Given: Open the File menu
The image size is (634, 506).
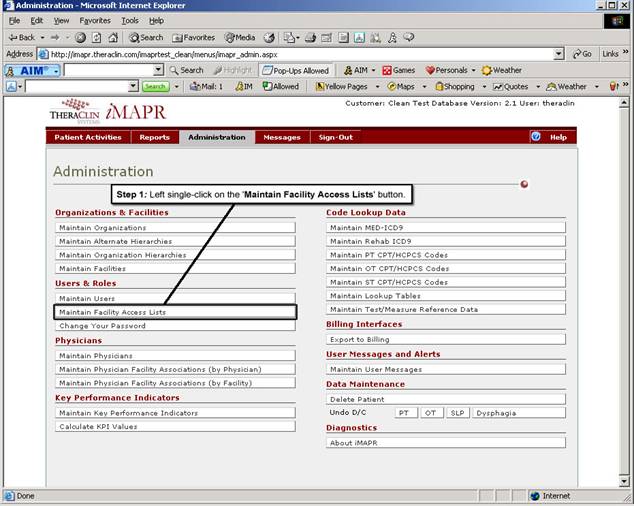Looking at the screenshot, I should click(14, 21).
